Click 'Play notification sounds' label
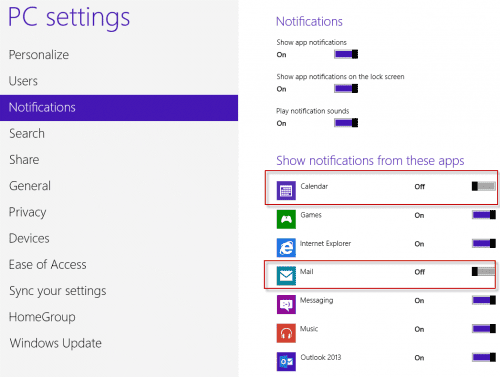 point(312,111)
